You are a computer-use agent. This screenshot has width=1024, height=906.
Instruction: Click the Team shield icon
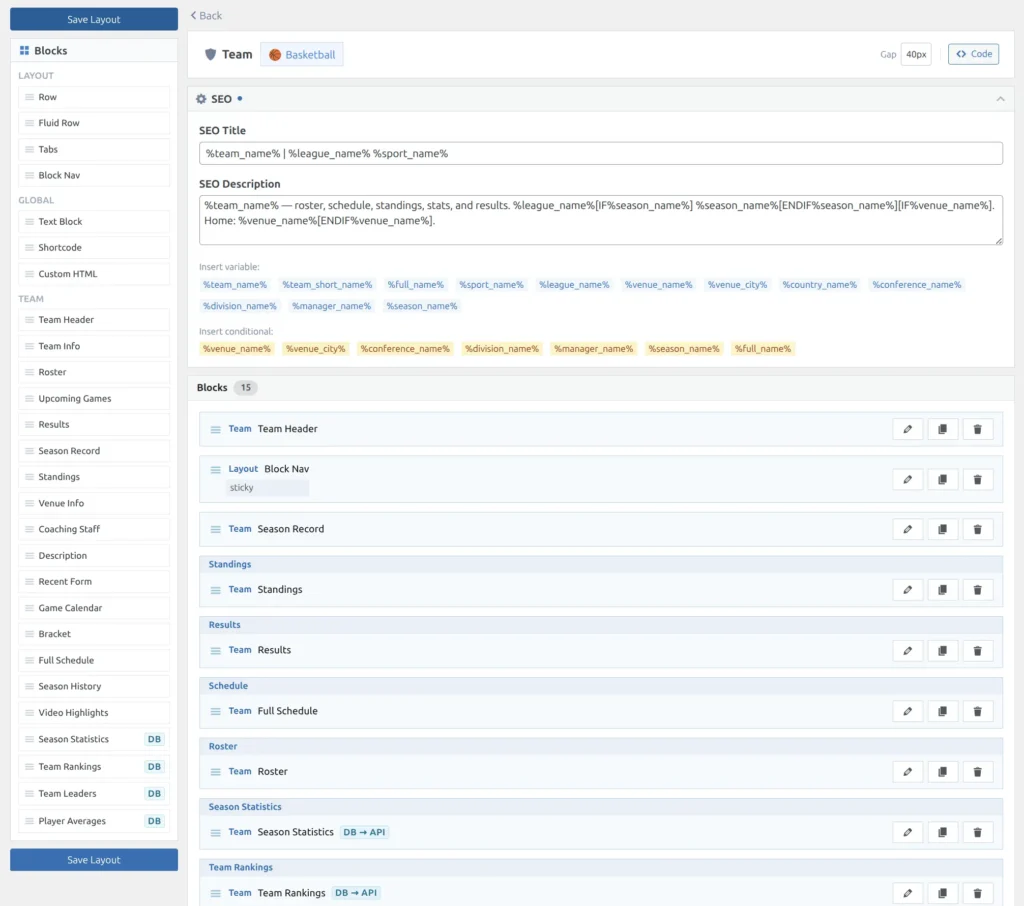click(210, 54)
